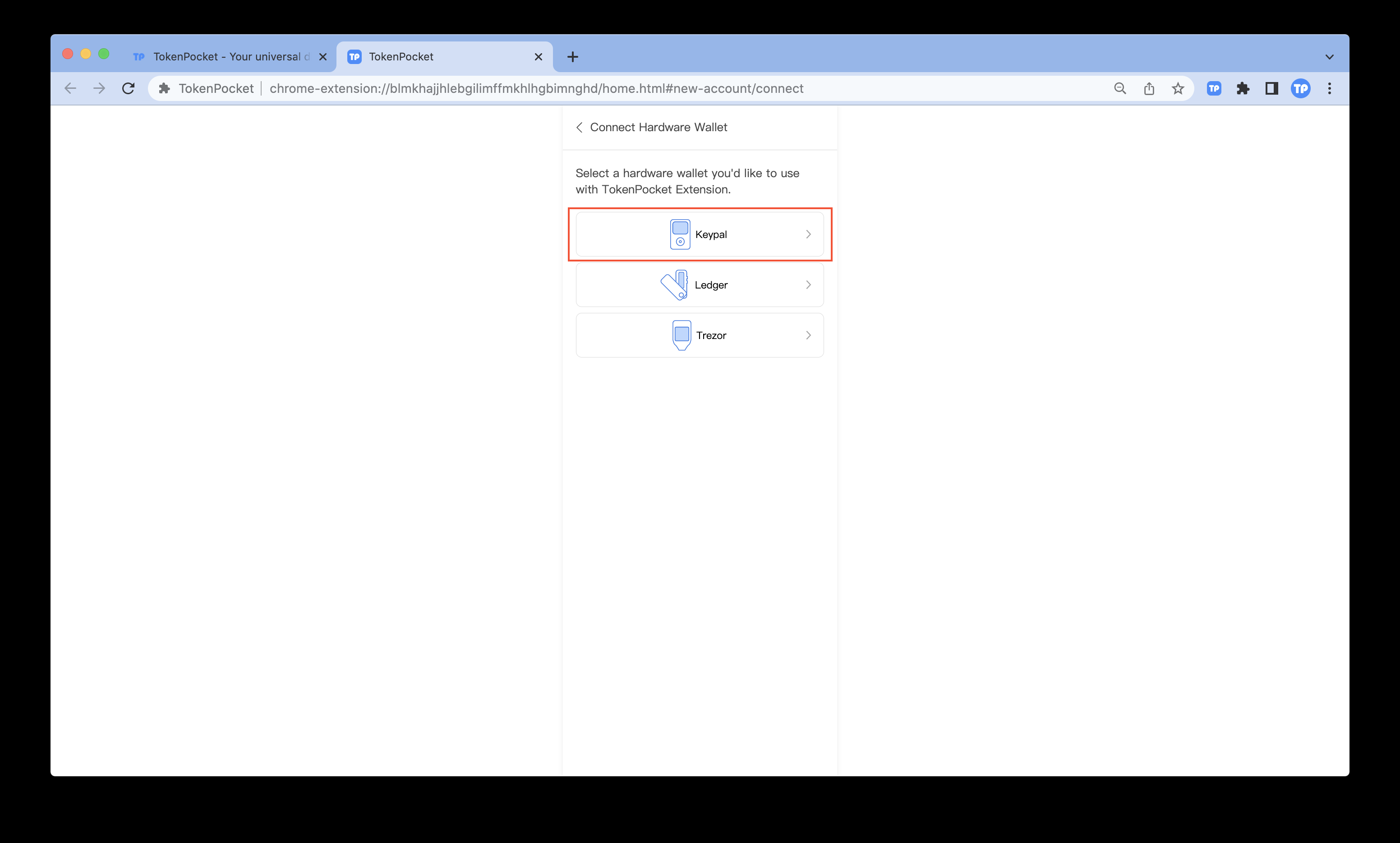The width and height of the screenshot is (1400, 843).
Task: Expand the Trezor row chevron
Action: (808, 335)
